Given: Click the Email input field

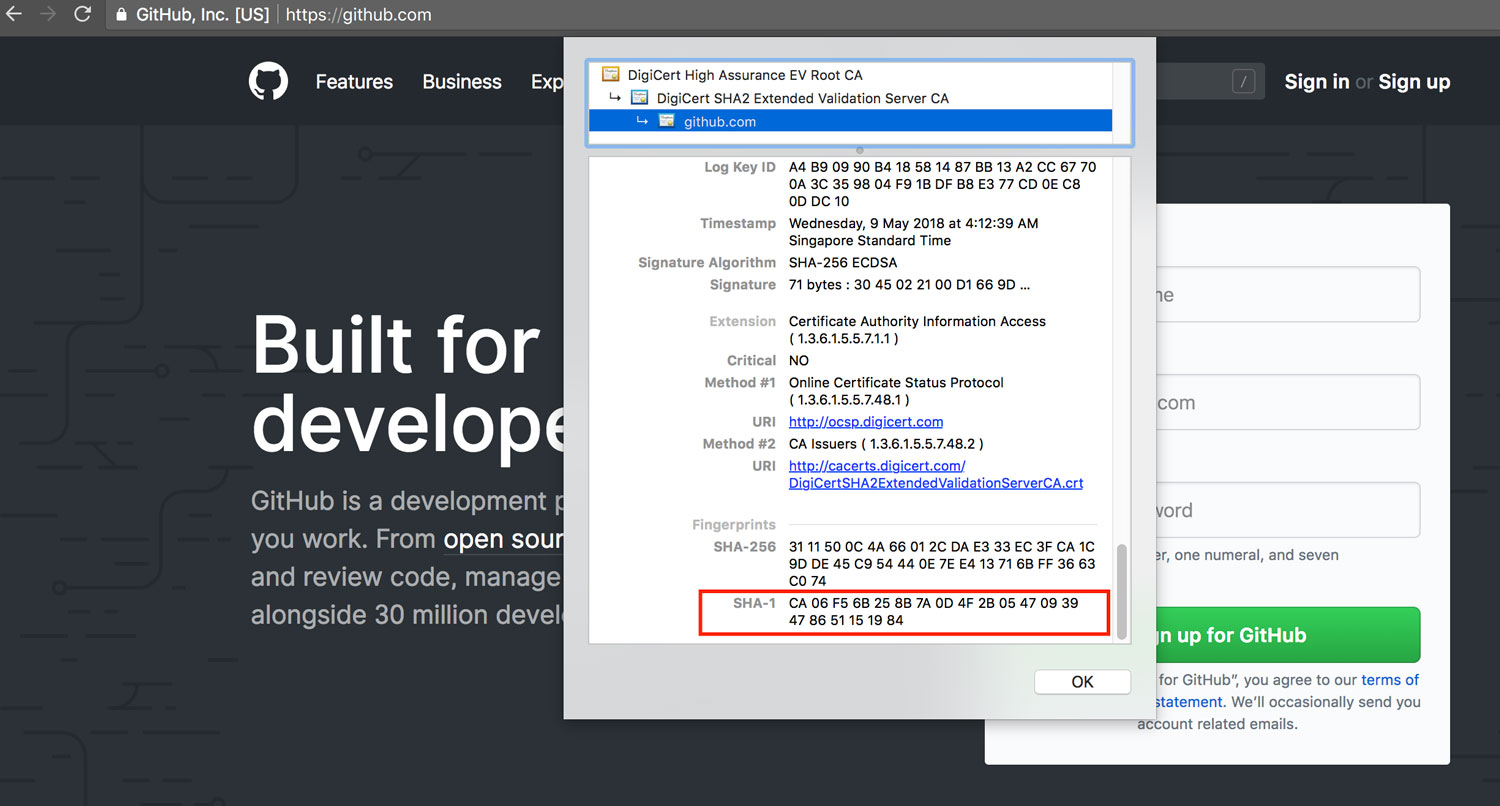Looking at the screenshot, I should (x=1288, y=402).
